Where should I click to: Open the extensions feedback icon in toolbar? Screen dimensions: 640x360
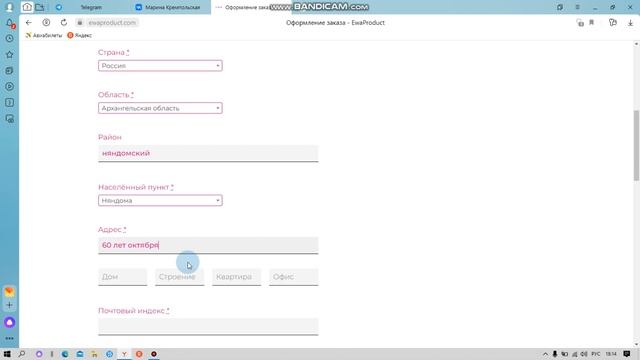[x=613, y=23]
